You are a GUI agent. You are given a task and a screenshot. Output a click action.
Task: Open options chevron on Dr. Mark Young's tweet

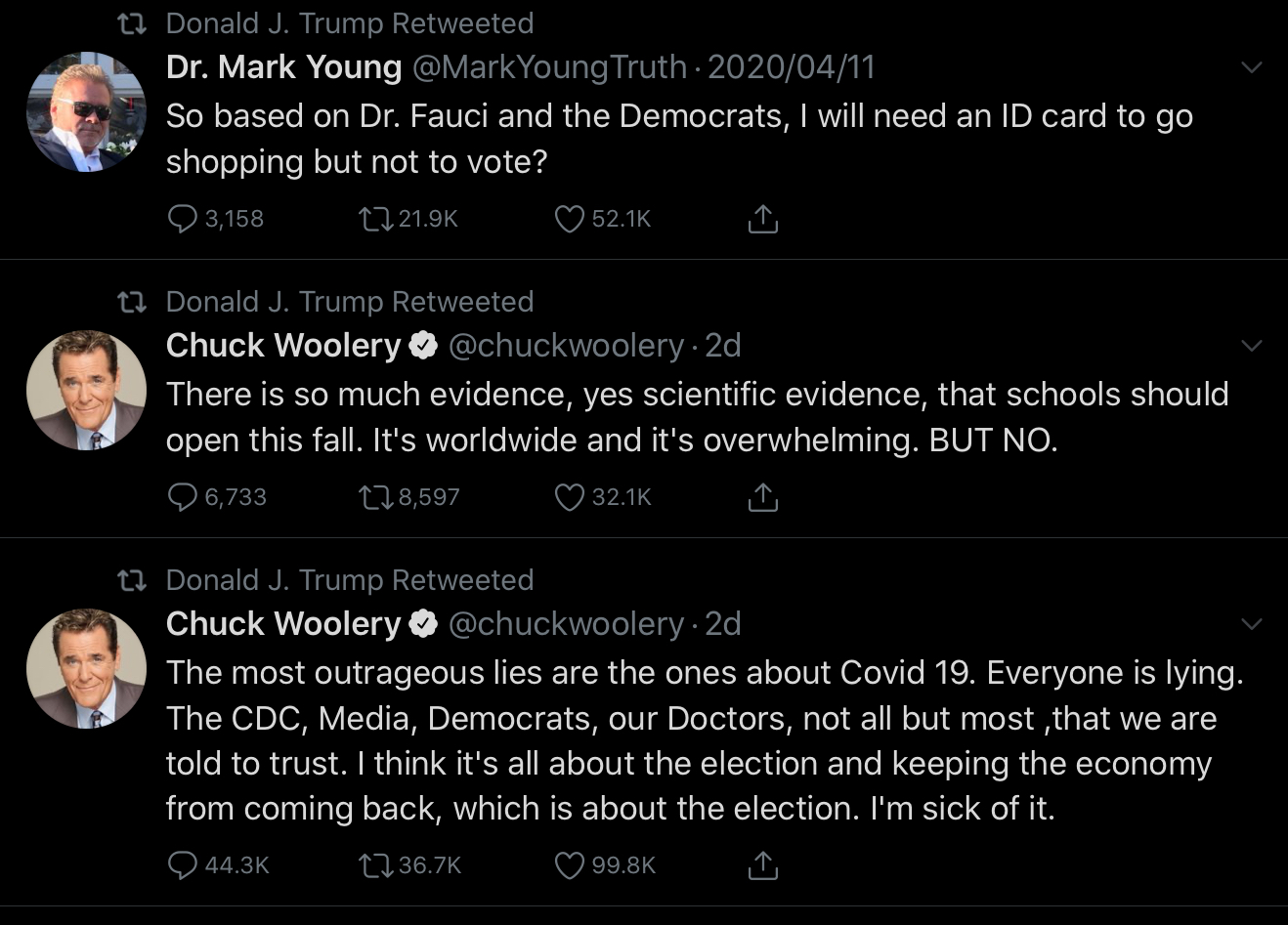pyautogui.click(x=1251, y=67)
